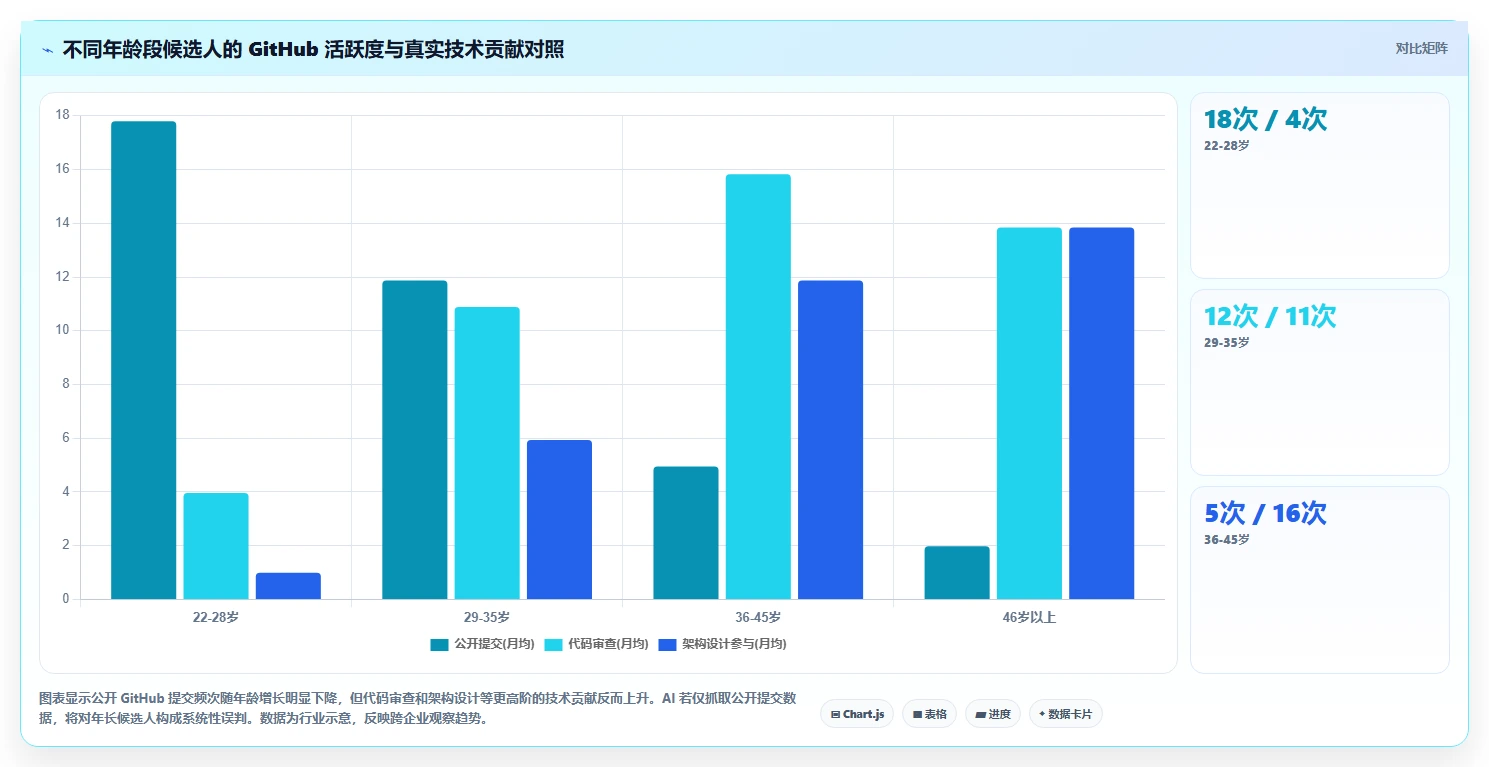Click the 数据卡片 chip
The width and height of the screenshot is (1489, 767).
[x=1065, y=714]
